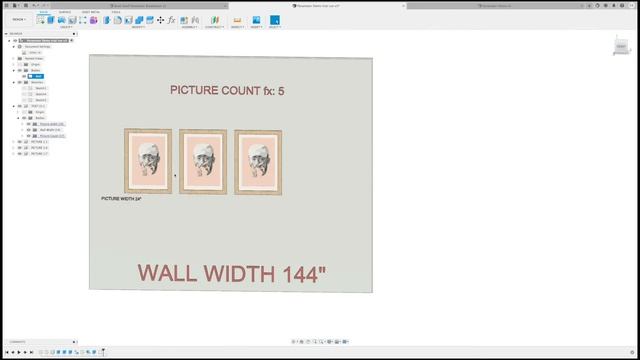The image size is (640, 360).
Task: Click the Split Body icon in Modify group
Action: pyautogui.click(x=150, y=20)
